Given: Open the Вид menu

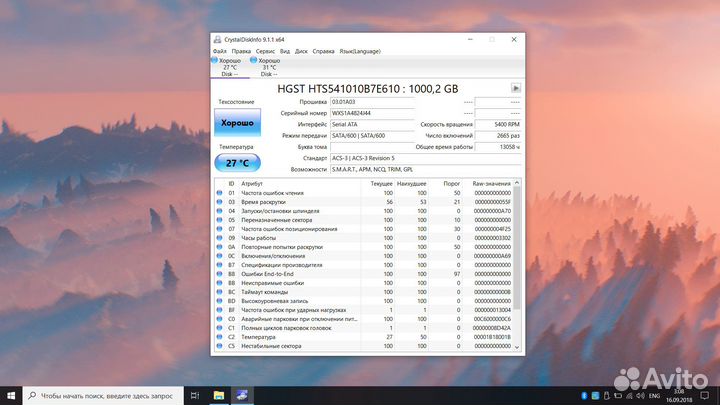Looking at the screenshot, I should pos(285,51).
